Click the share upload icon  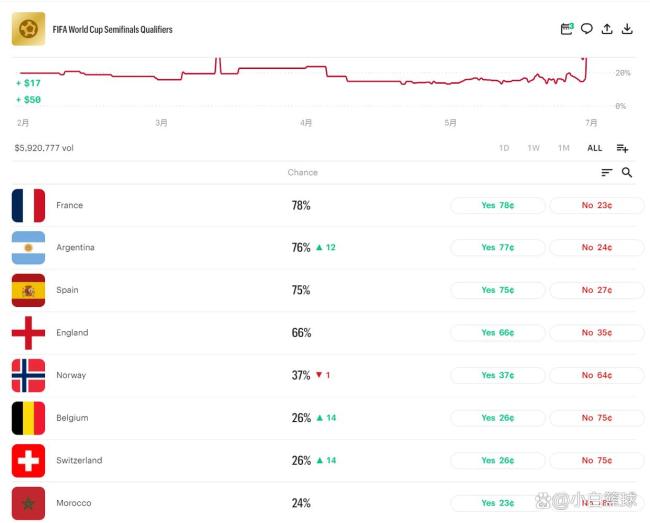tap(607, 29)
